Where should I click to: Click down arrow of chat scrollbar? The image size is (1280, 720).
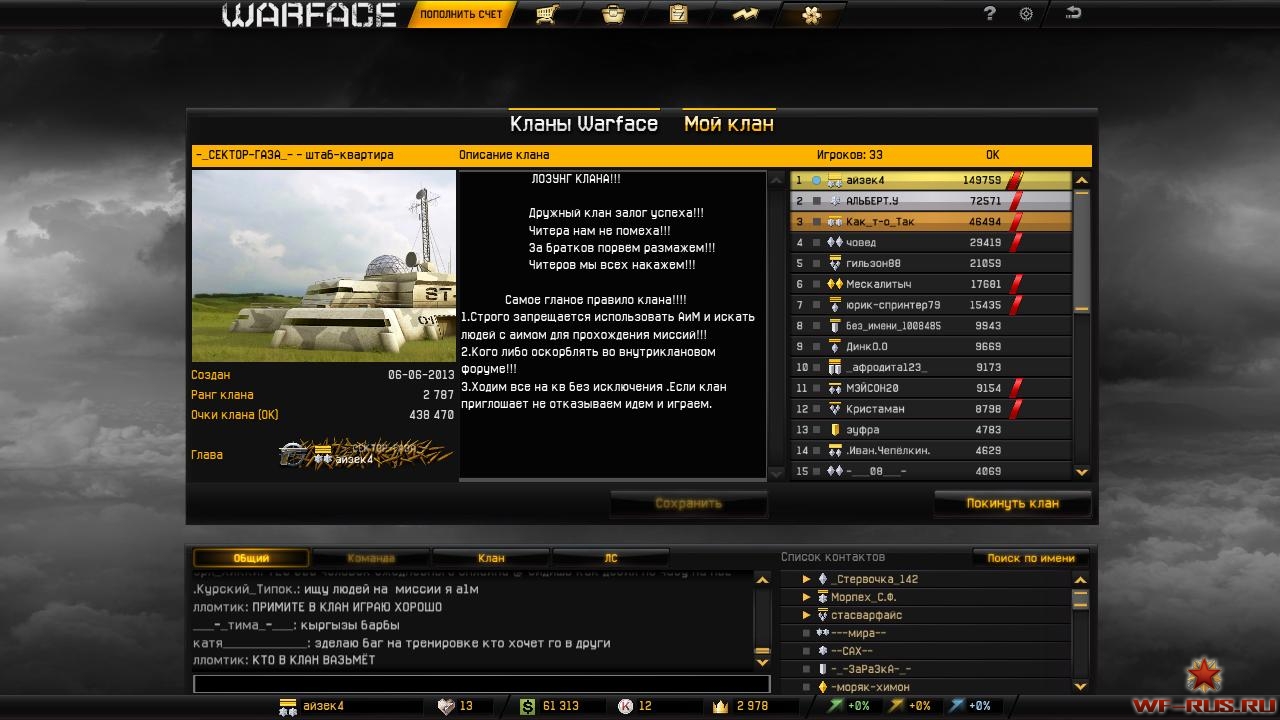(763, 661)
